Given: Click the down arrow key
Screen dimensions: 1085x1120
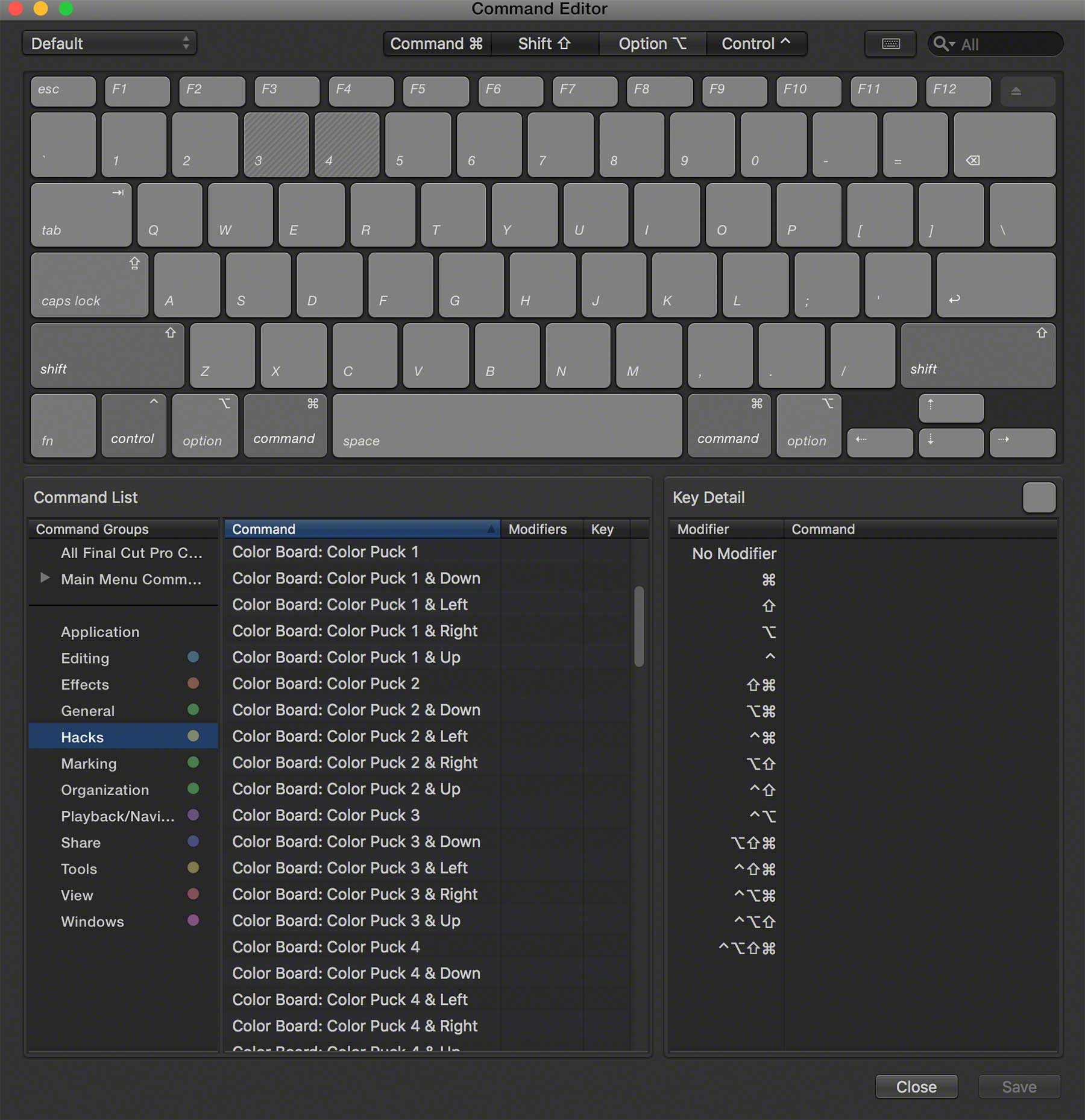Looking at the screenshot, I should [951, 443].
